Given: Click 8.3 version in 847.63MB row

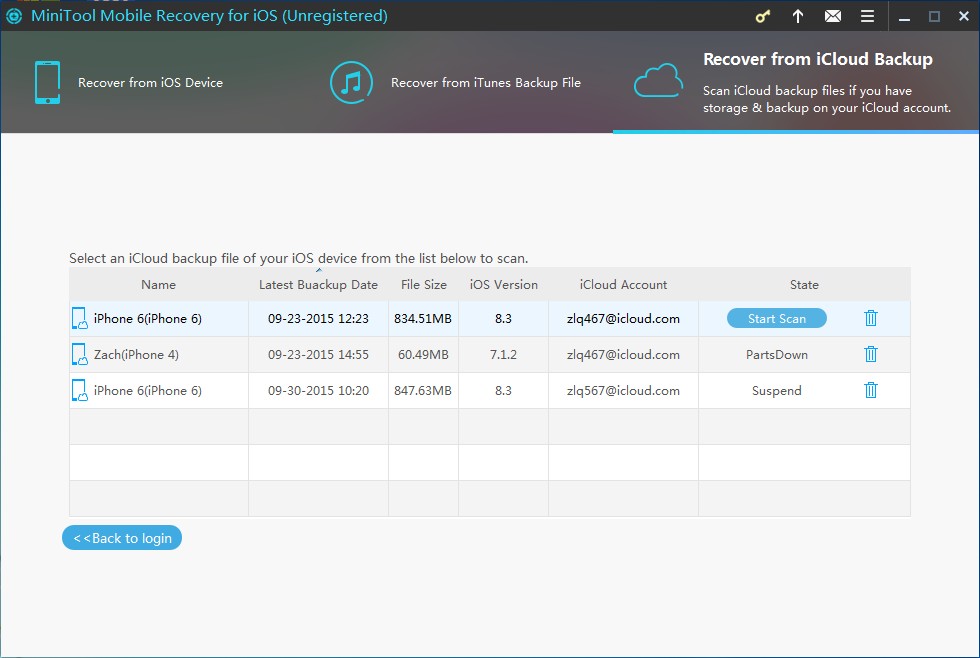Looking at the screenshot, I should click(x=503, y=391).
